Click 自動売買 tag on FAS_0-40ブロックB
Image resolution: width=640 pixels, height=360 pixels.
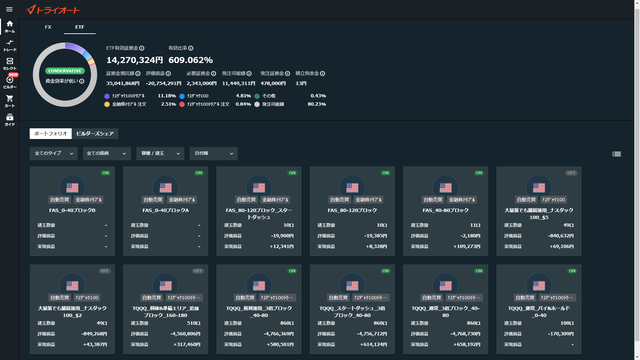coord(60,200)
